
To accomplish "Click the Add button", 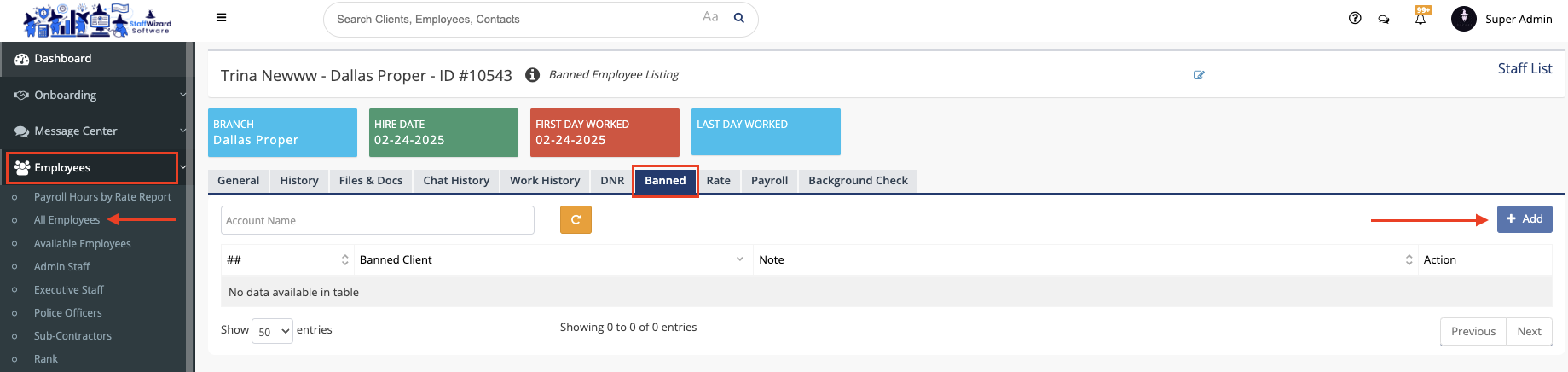I will click(x=1524, y=219).
